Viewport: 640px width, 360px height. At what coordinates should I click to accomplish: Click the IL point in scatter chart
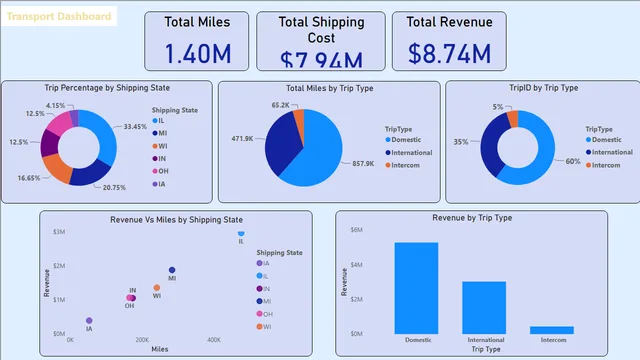(241, 233)
